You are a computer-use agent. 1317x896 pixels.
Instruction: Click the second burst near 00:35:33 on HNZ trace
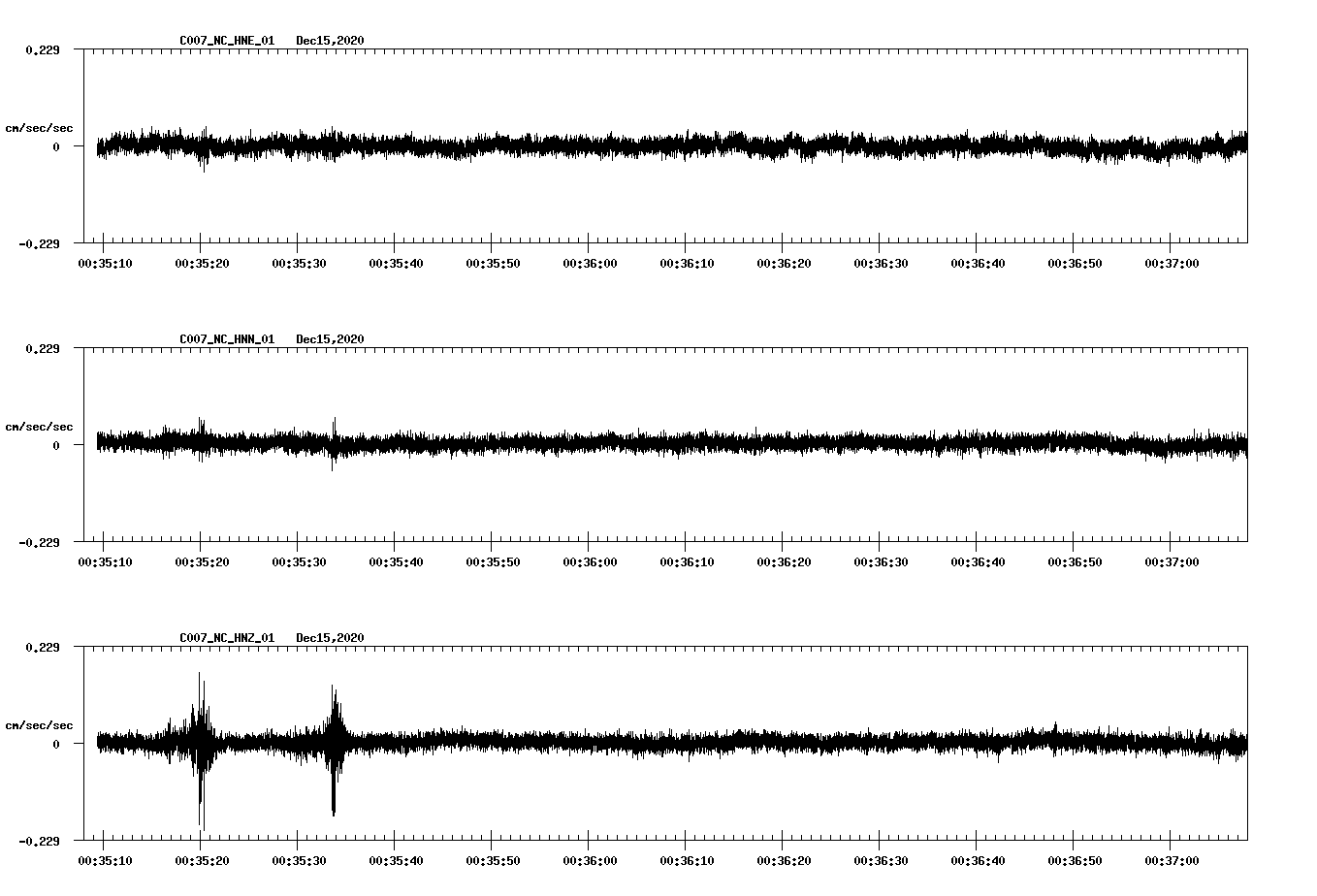click(x=335, y=747)
